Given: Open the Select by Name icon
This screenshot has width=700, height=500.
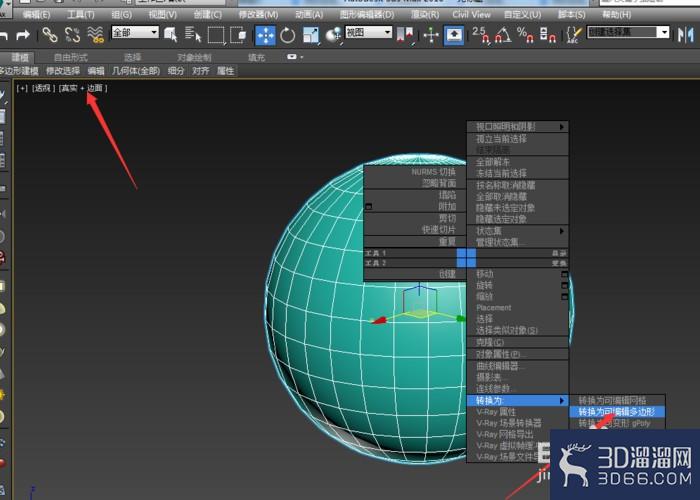Looking at the screenshot, I should (193, 35).
